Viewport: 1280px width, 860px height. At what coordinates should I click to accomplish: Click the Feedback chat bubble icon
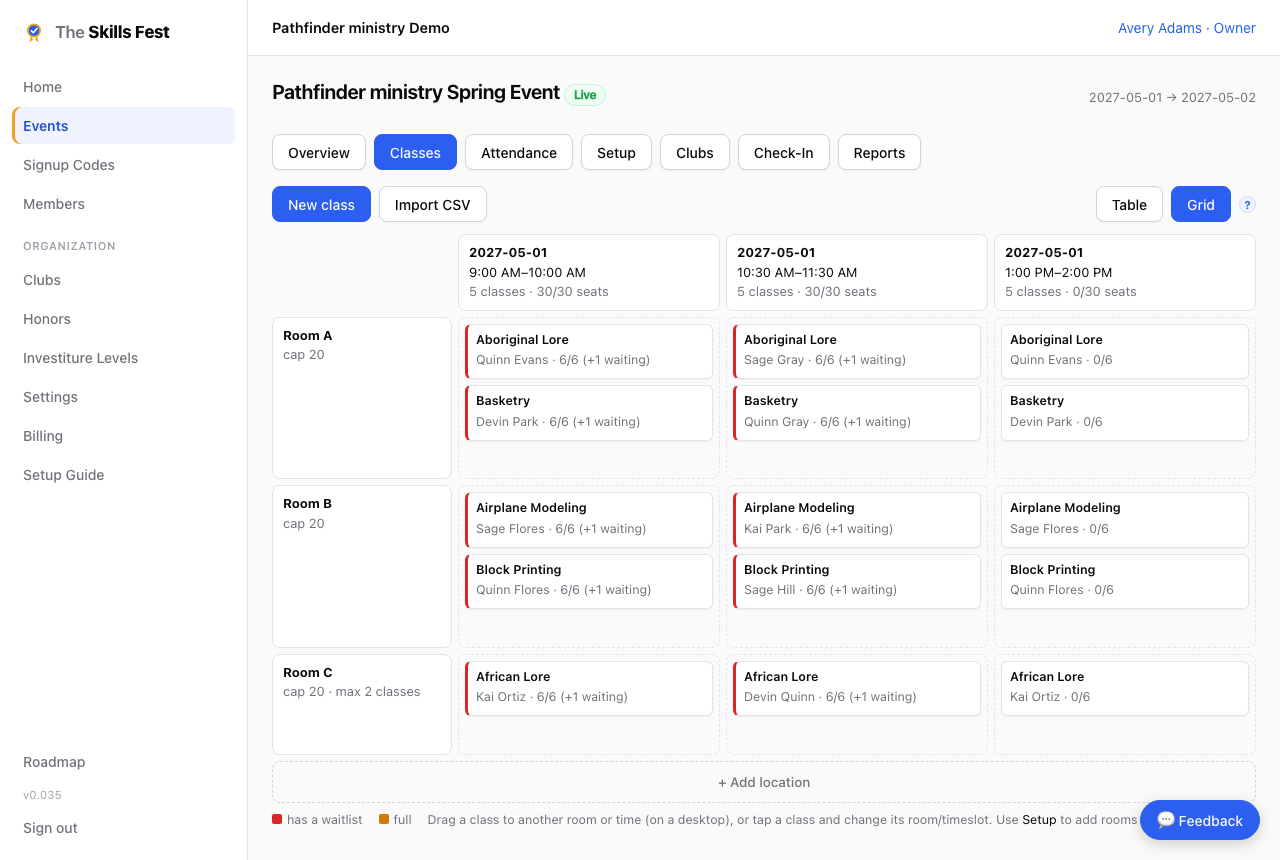[1165, 820]
